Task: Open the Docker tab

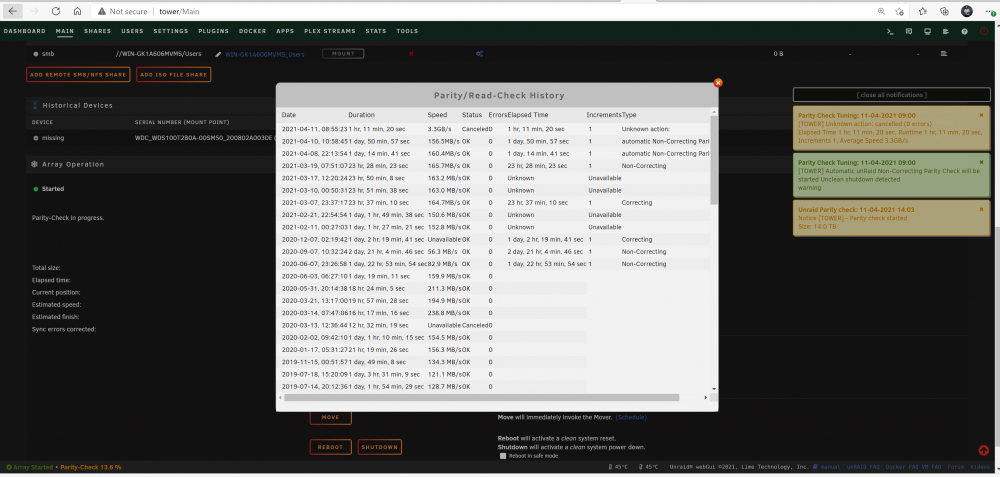Action: [x=253, y=31]
